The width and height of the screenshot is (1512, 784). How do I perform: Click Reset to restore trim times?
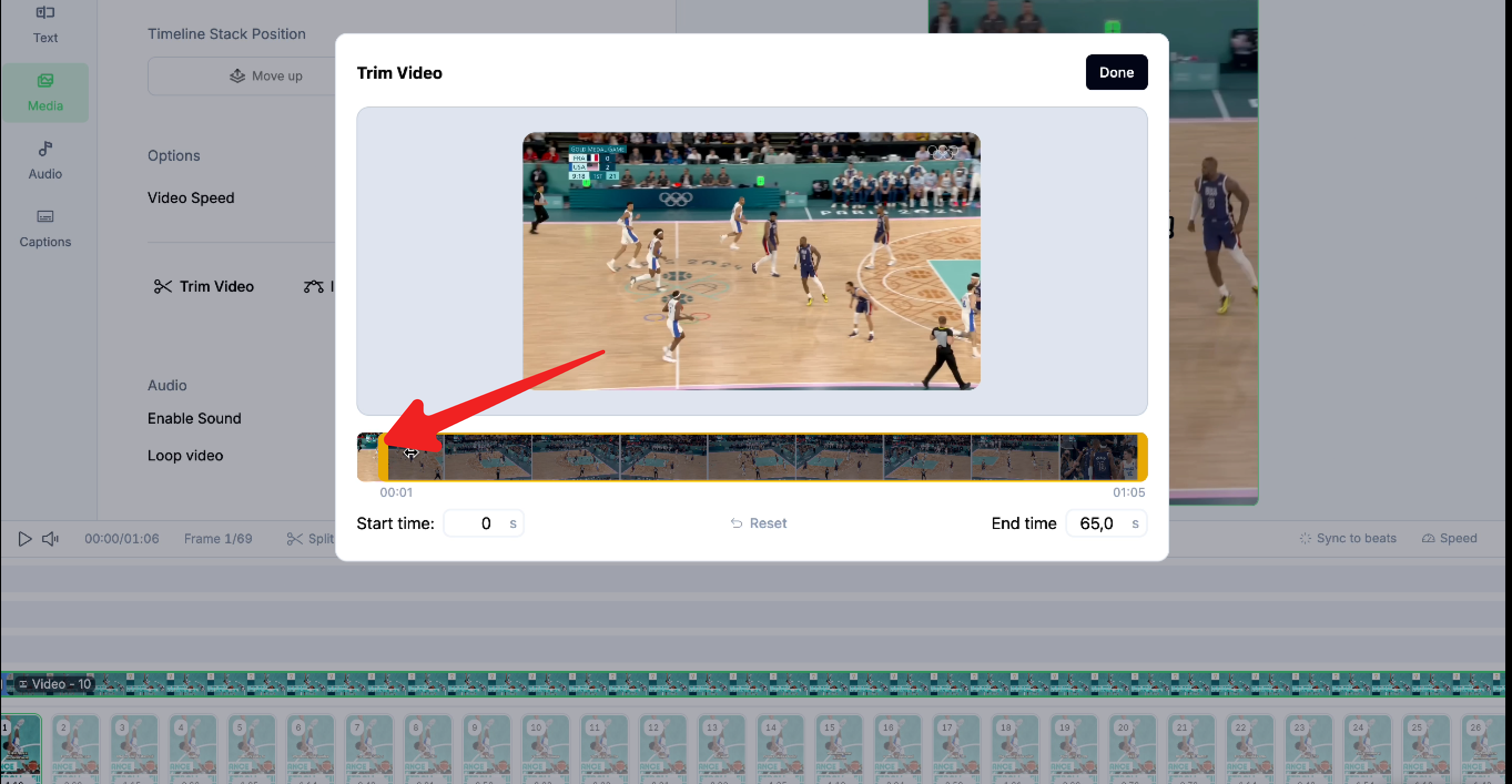click(758, 523)
